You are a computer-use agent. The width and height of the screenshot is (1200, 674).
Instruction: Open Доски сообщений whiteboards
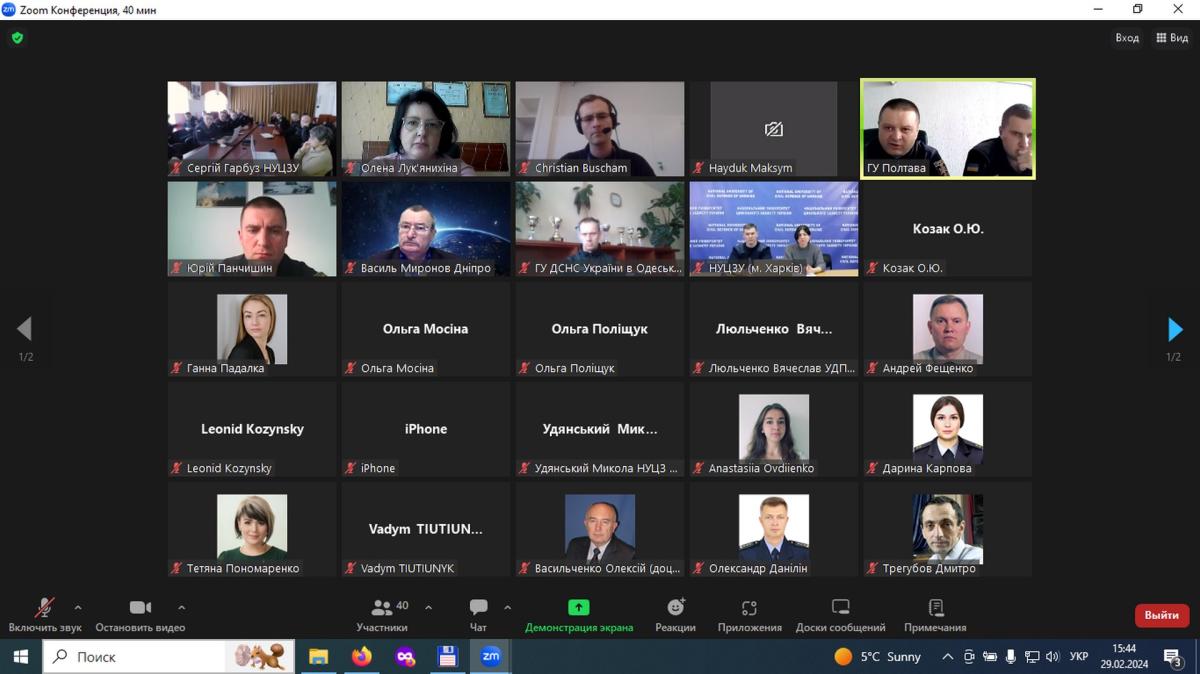click(840, 614)
